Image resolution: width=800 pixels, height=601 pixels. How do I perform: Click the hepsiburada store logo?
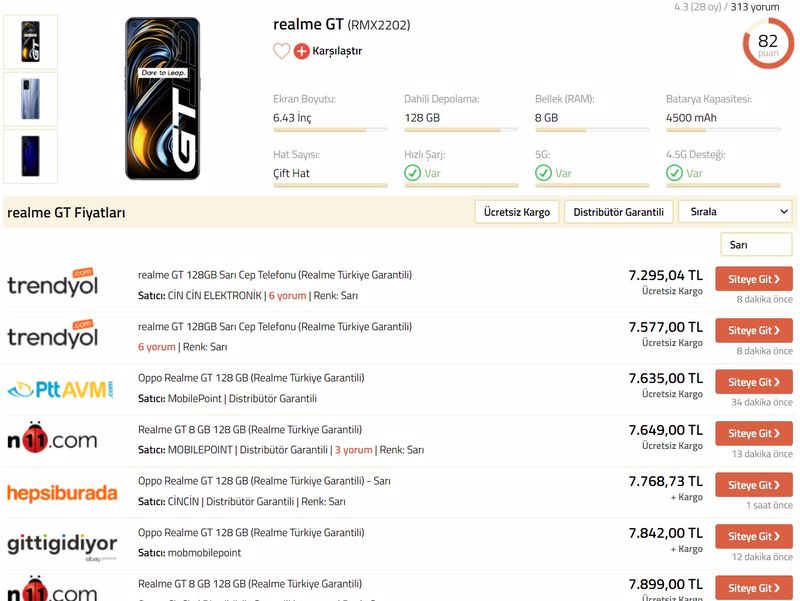tap(62, 492)
